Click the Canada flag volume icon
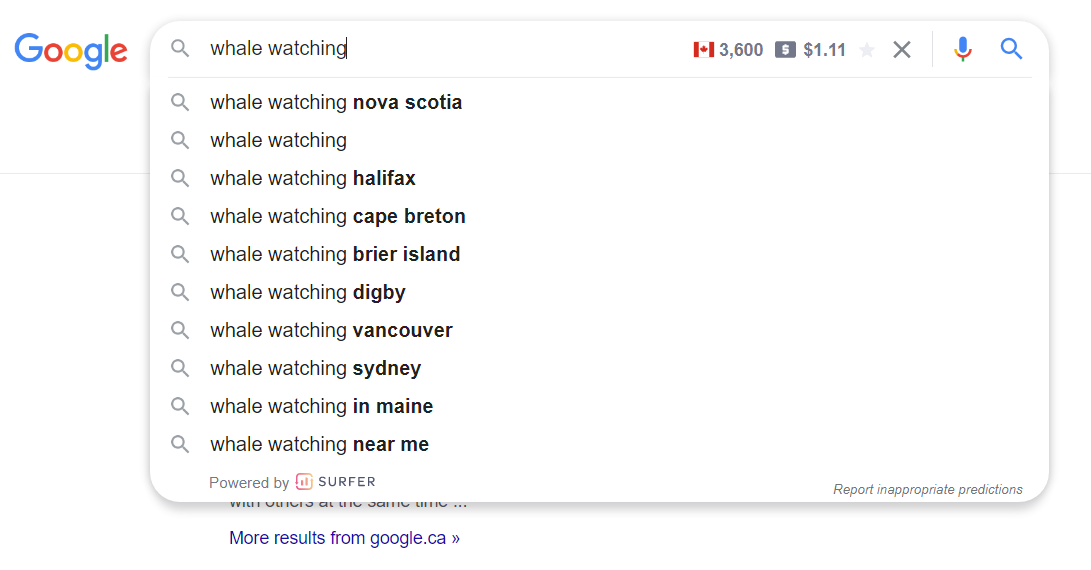The width and height of the screenshot is (1091, 570). [704, 50]
